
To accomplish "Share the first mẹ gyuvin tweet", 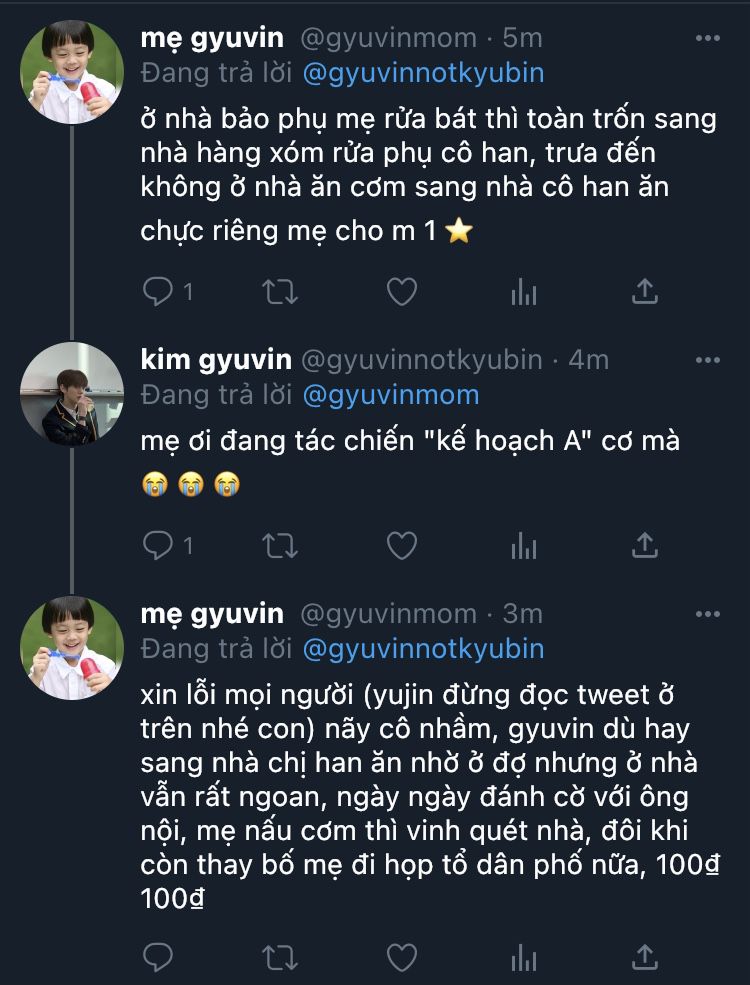I will click(645, 291).
